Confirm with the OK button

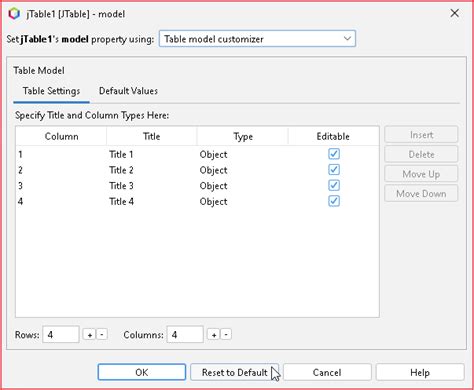pyautogui.click(x=142, y=372)
